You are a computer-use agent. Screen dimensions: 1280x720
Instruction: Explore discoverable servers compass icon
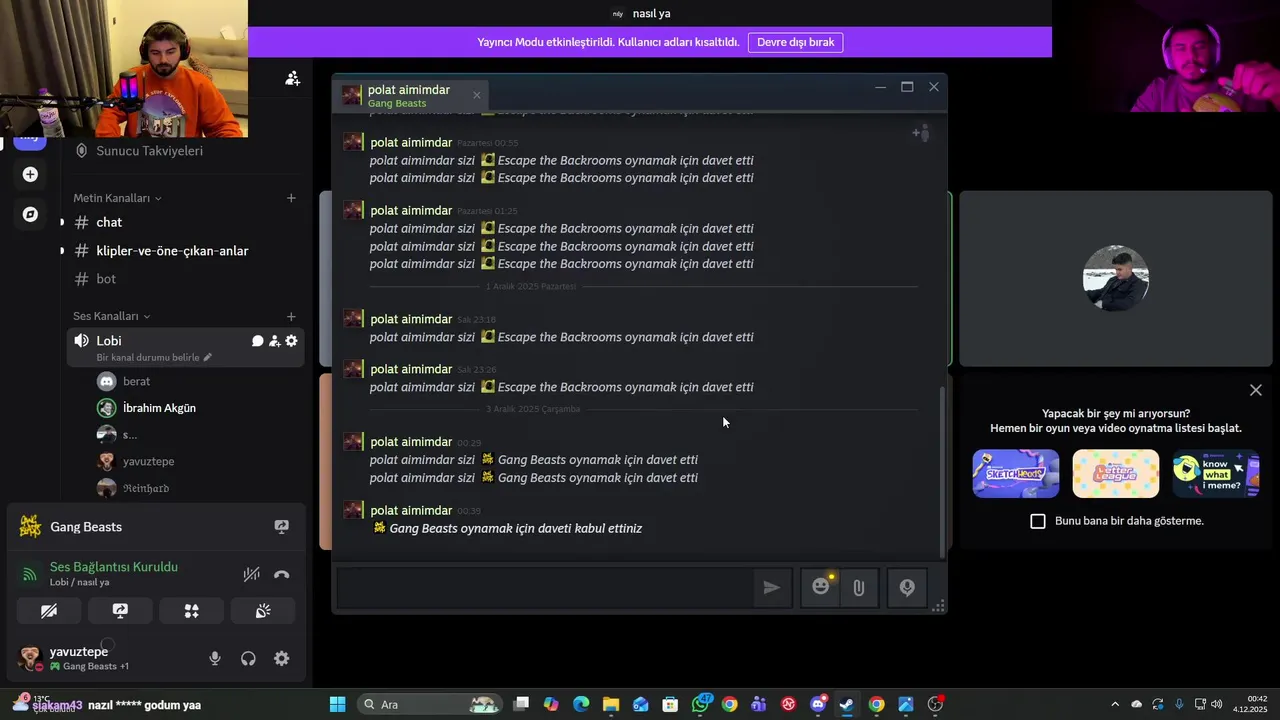point(30,214)
